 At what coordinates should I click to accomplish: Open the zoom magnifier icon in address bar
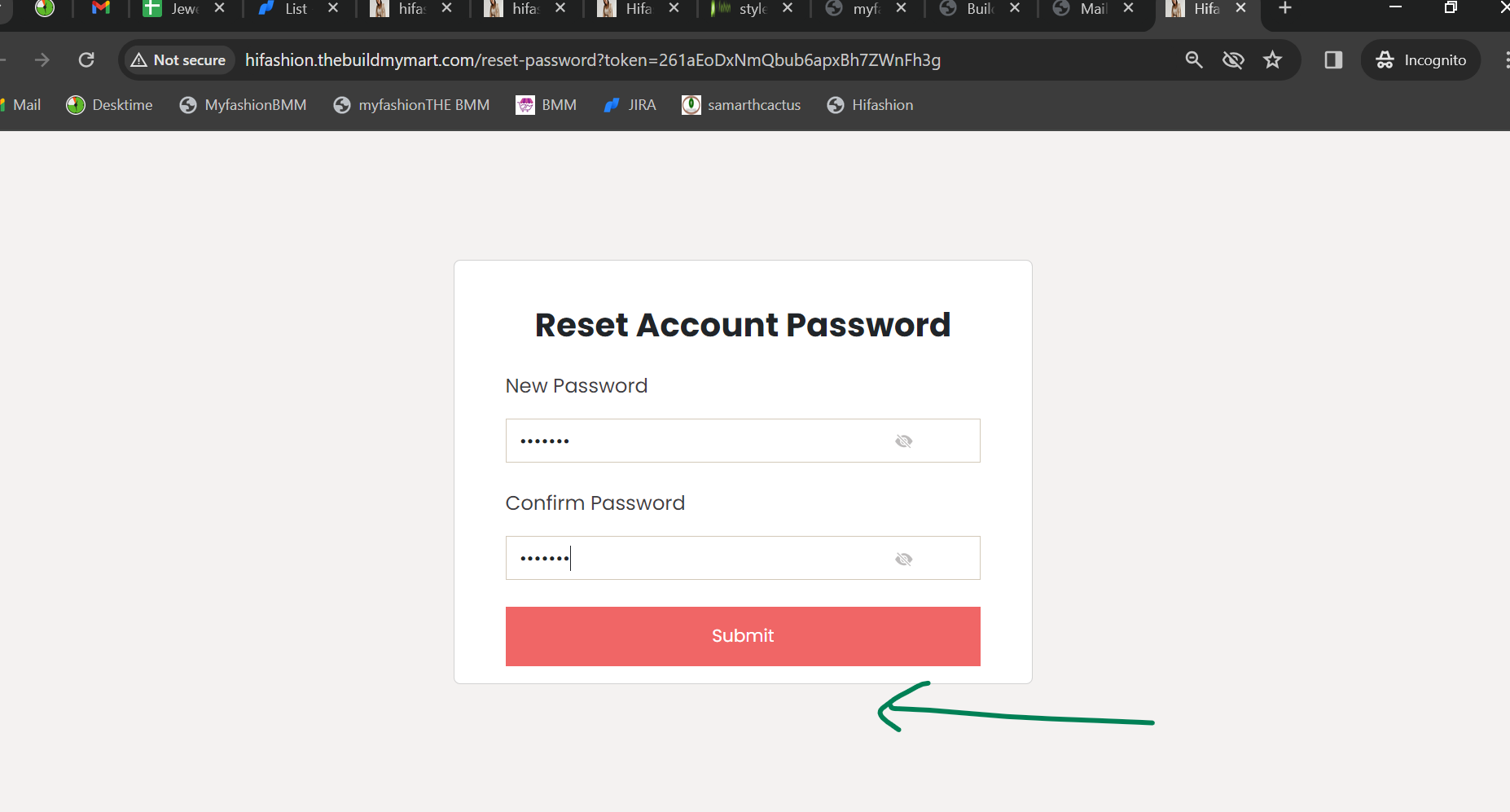pos(1194,59)
